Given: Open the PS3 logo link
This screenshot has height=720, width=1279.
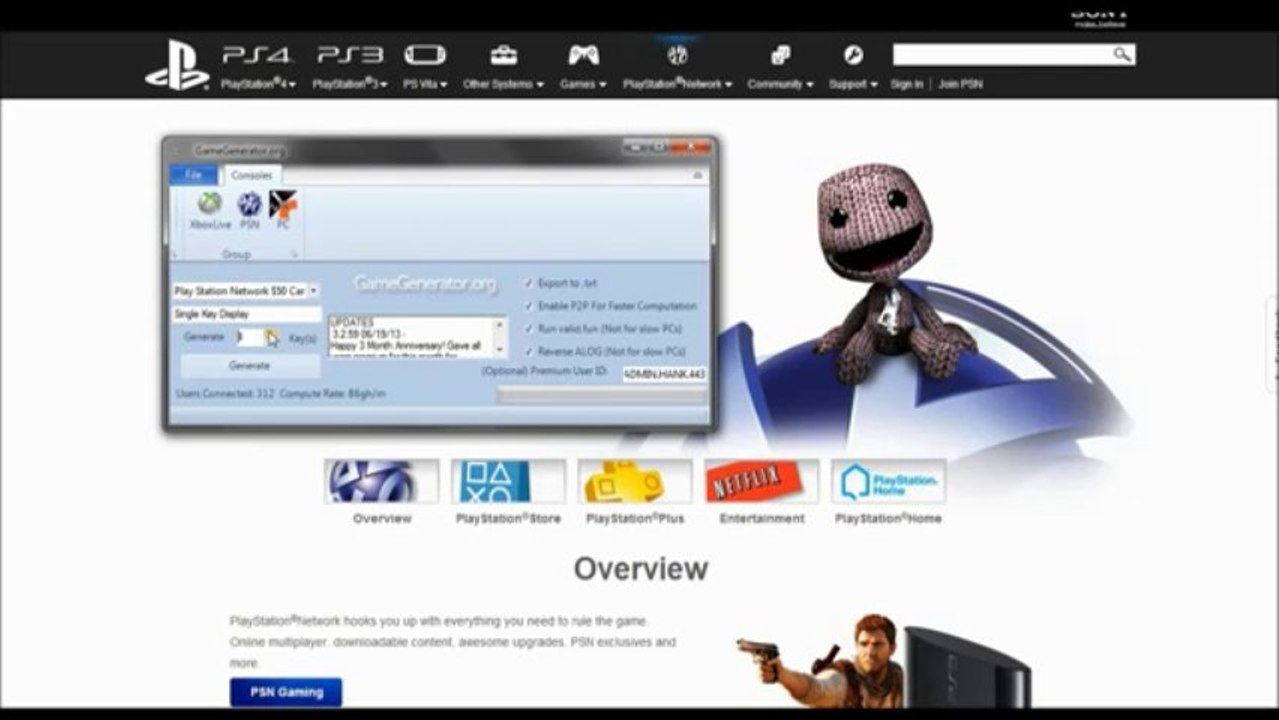Looking at the screenshot, I should 349,55.
